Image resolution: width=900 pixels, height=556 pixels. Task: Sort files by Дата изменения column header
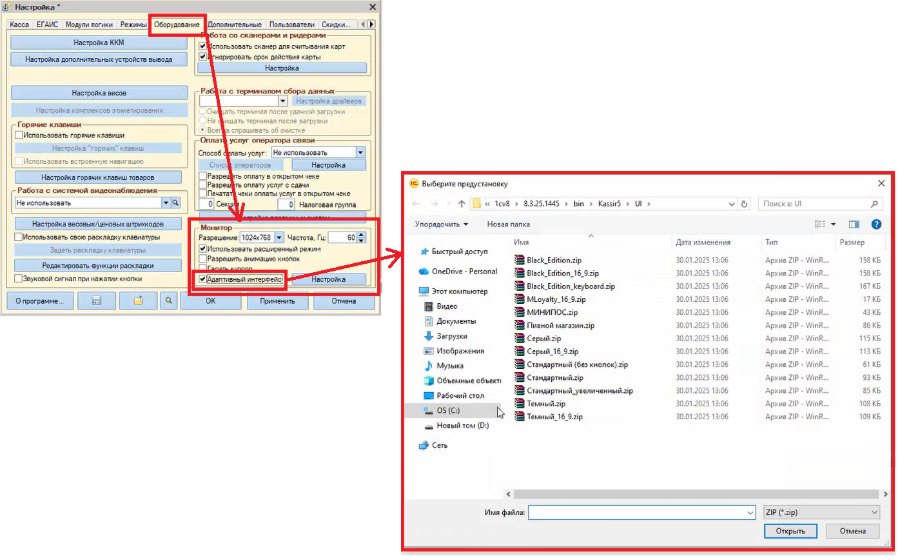pos(703,242)
